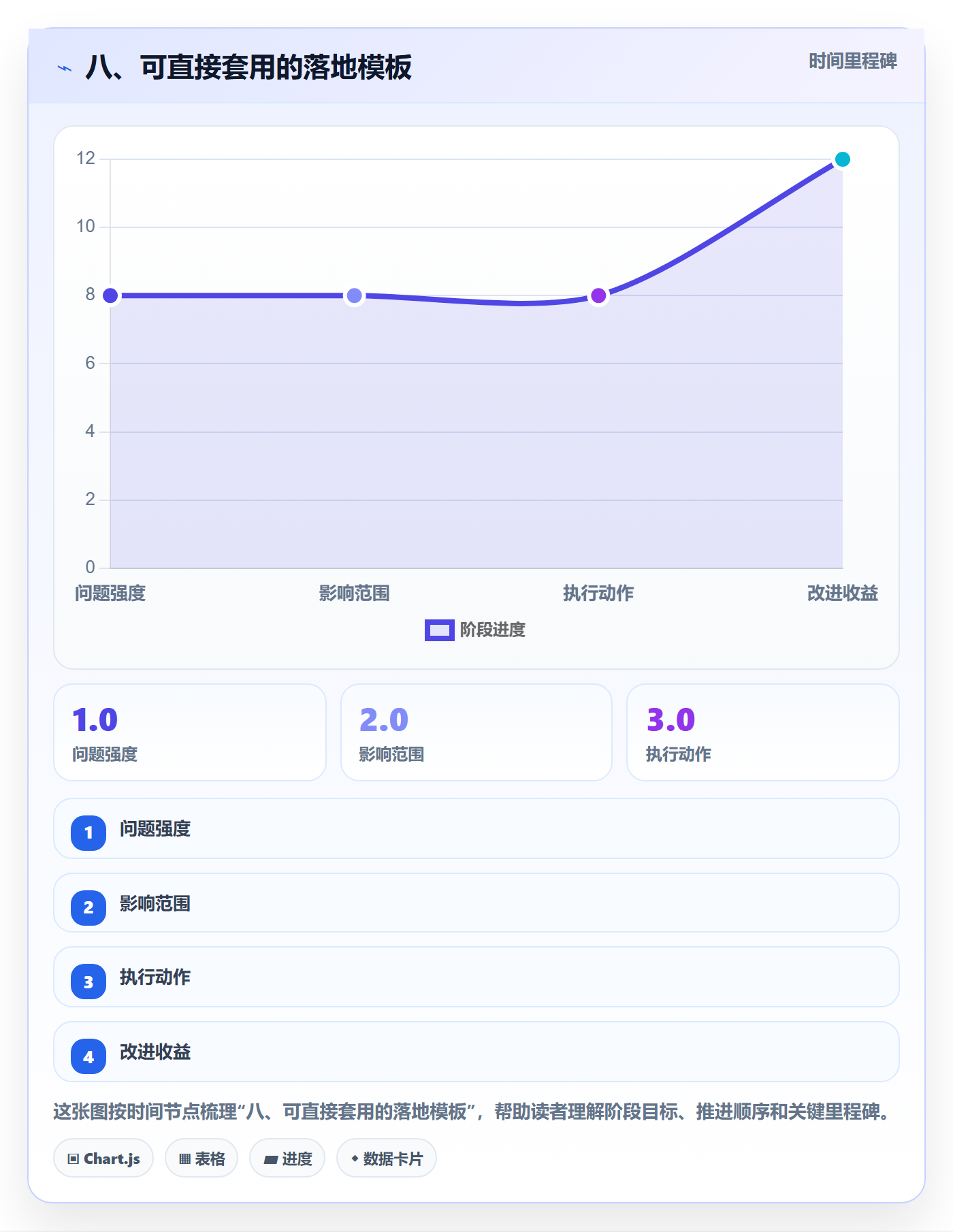Click the 阶段进度 legend label
The image size is (953, 1232).
point(493,630)
